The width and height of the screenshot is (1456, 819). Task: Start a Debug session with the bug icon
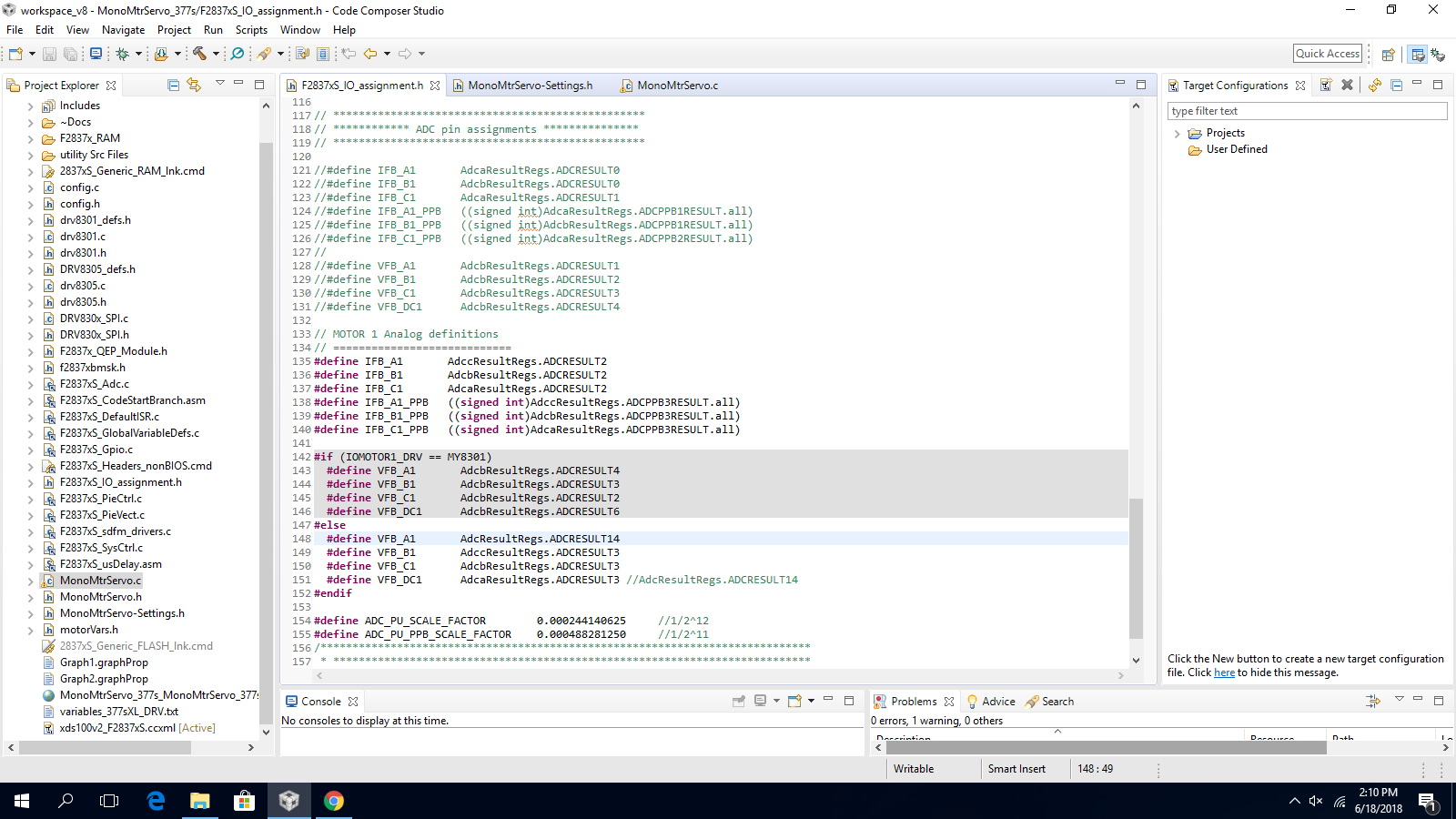click(122, 54)
